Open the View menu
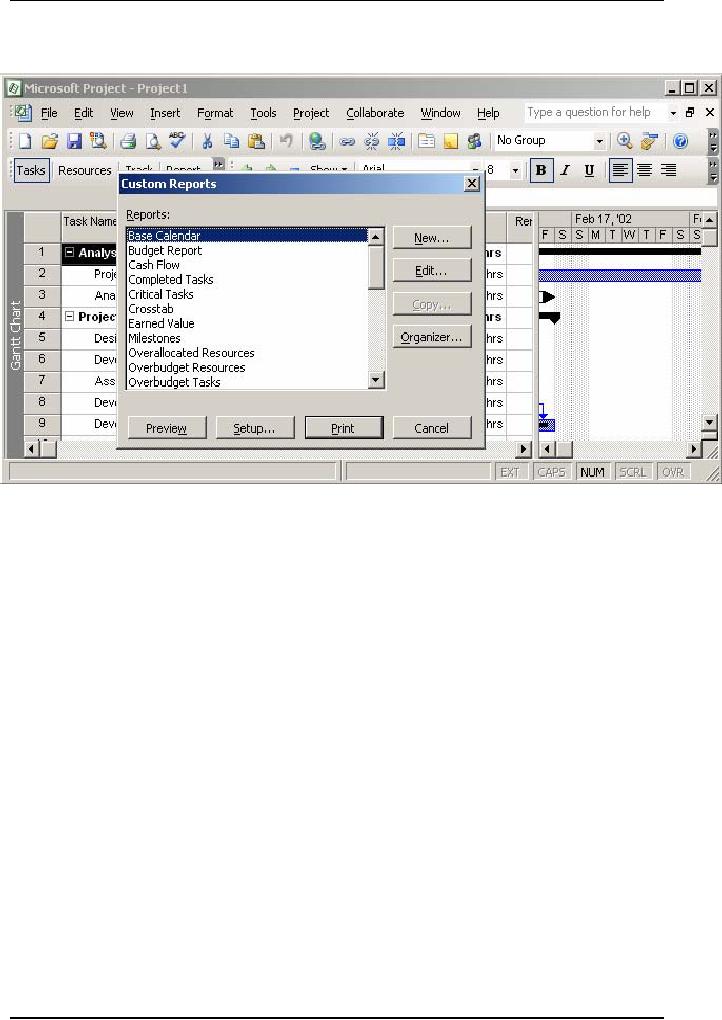This screenshot has height=1020, width=722. pyautogui.click(x=122, y=113)
